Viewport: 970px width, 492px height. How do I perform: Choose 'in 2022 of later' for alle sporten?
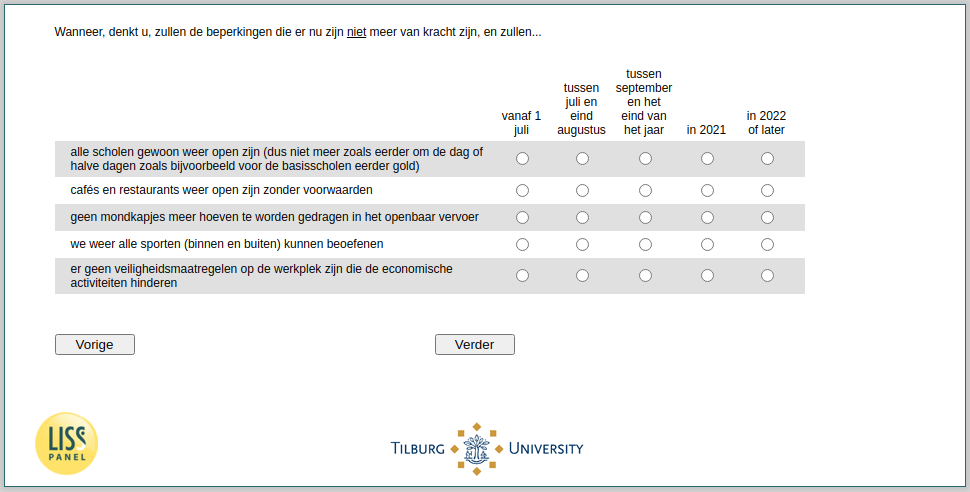coord(767,245)
